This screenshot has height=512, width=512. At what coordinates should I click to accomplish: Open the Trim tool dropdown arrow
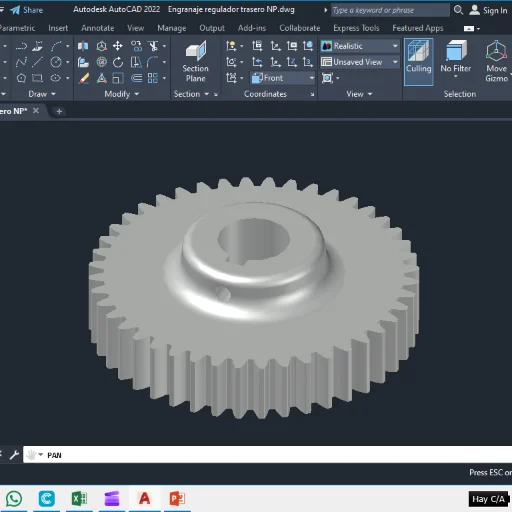(x=164, y=46)
